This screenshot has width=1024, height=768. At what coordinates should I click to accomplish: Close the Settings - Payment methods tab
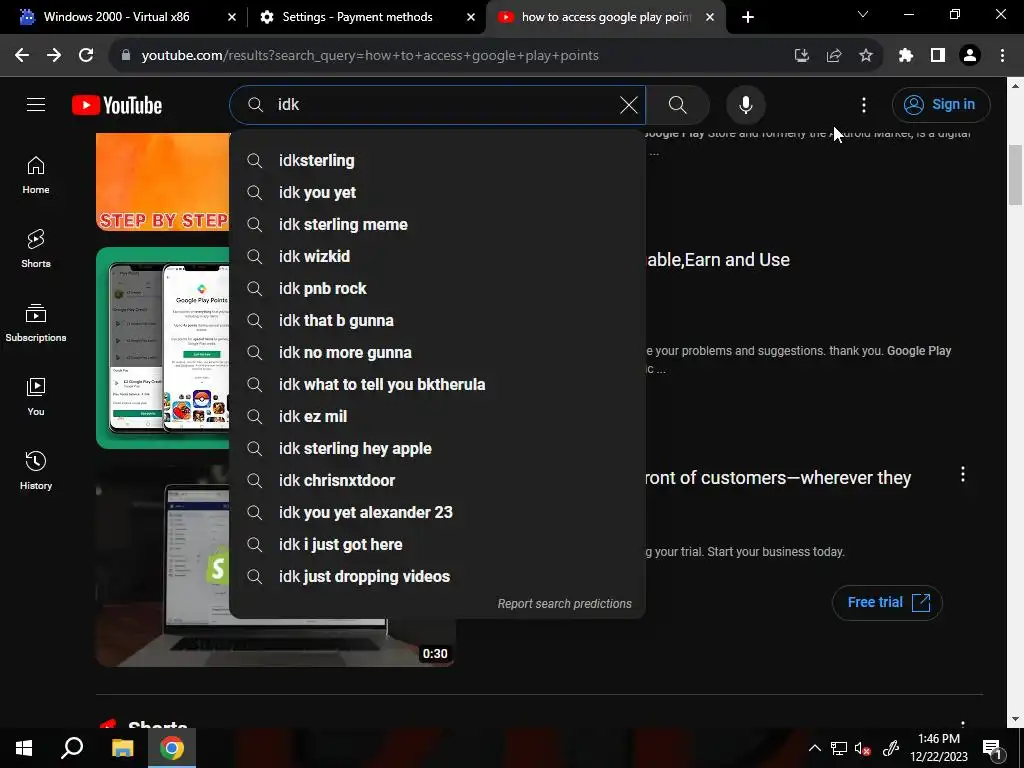coord(471,17)
